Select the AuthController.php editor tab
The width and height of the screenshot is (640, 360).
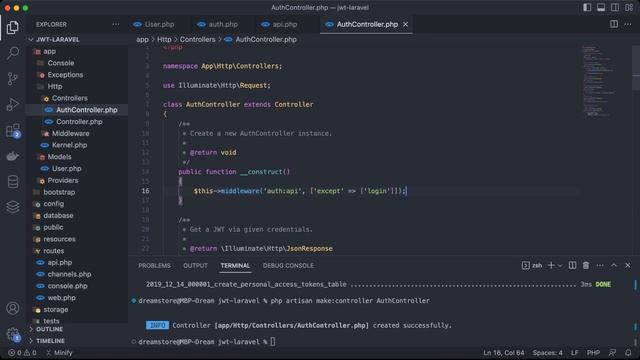tap(367, 24)
